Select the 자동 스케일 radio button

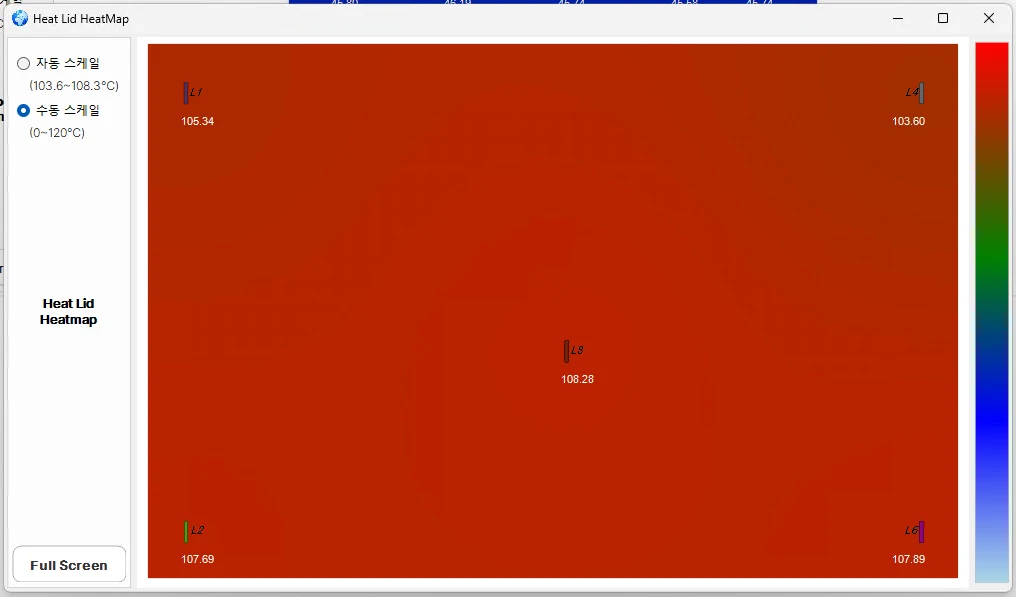pos(23,64)
